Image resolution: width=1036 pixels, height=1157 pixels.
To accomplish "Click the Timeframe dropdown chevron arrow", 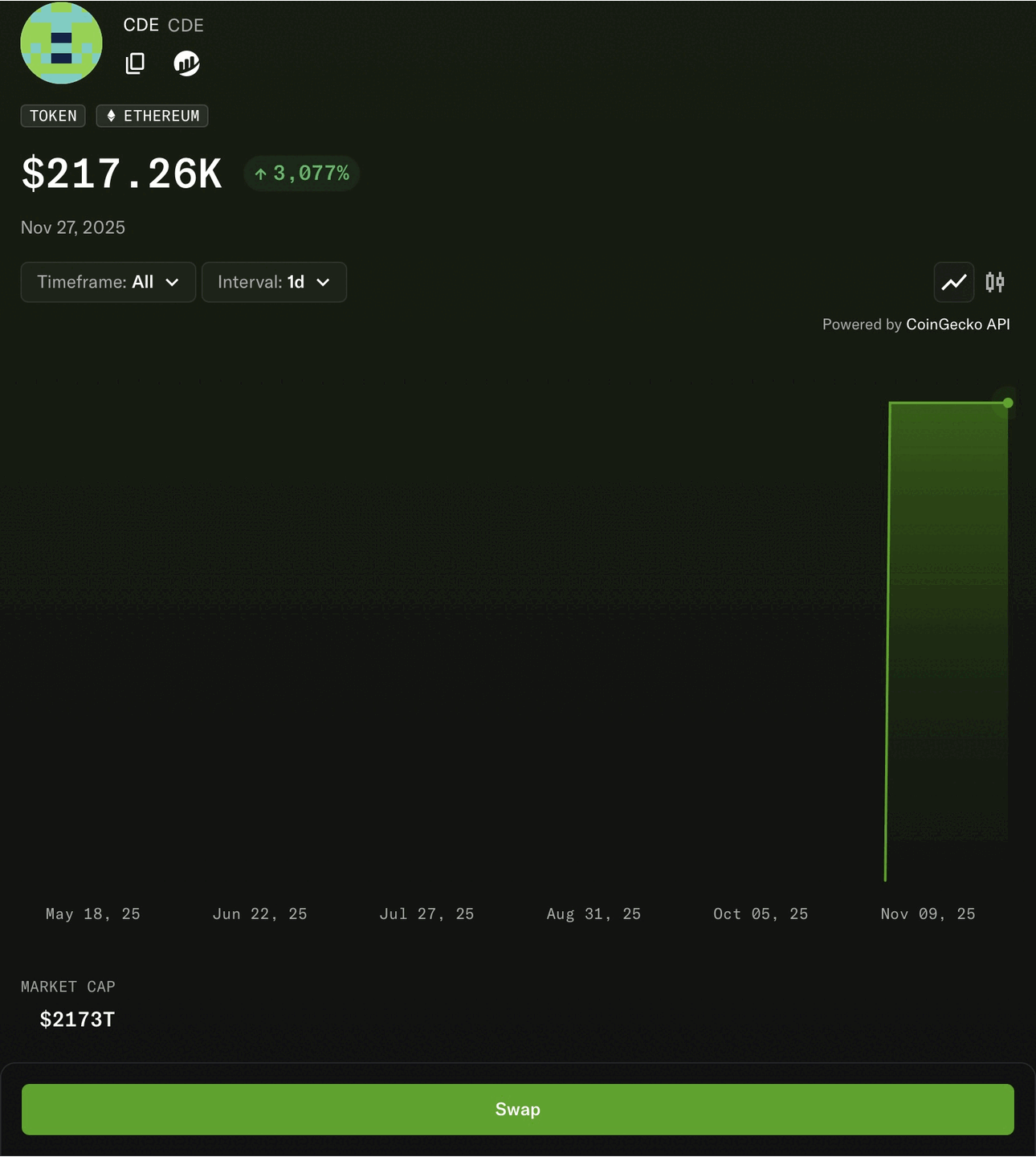I will pyautogui.click(x=172, y=282).
